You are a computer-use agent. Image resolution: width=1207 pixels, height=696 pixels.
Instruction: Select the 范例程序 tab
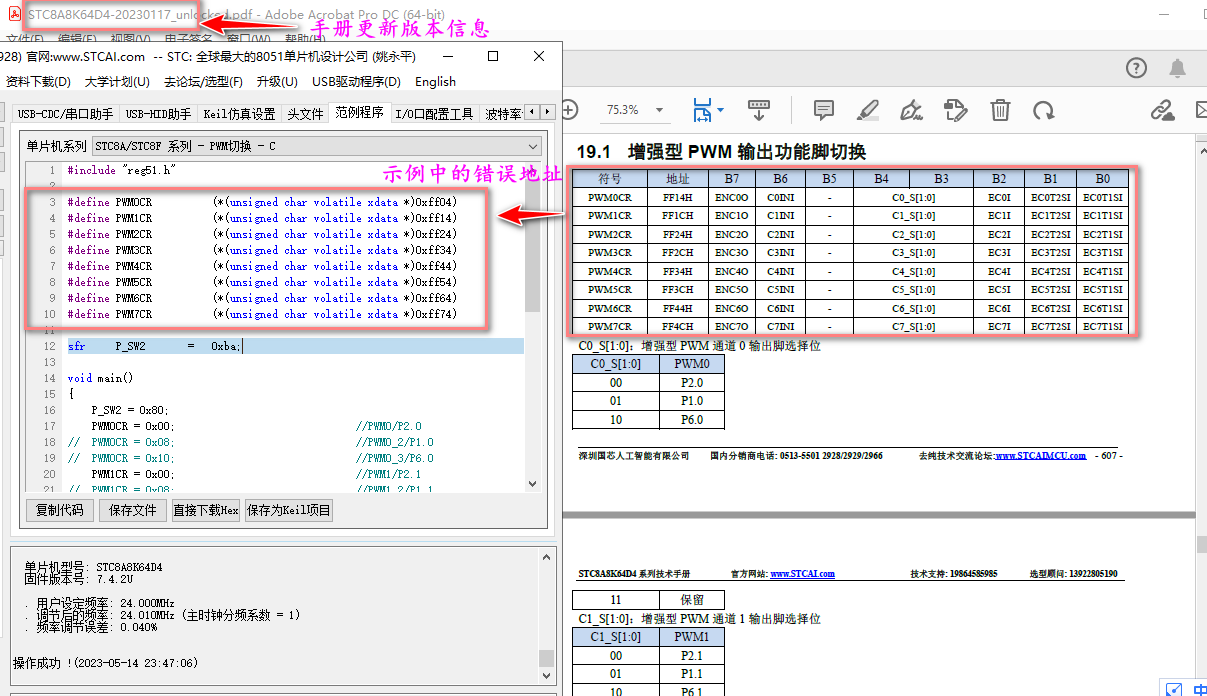click(x=359, y=112)
